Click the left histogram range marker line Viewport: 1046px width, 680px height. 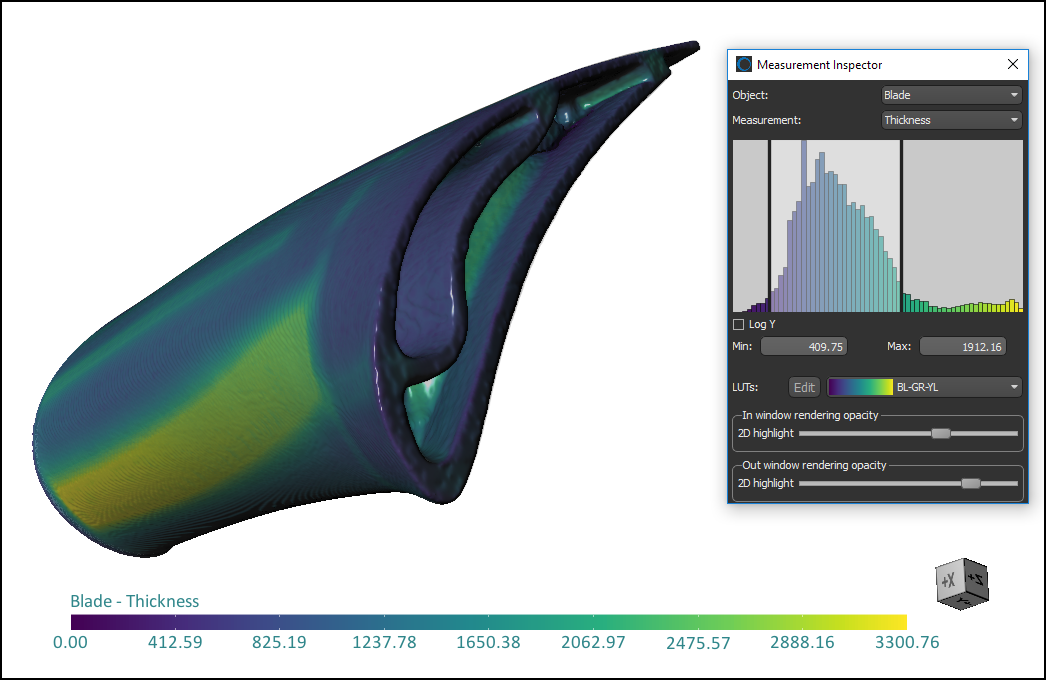click(x=768, y=225)
